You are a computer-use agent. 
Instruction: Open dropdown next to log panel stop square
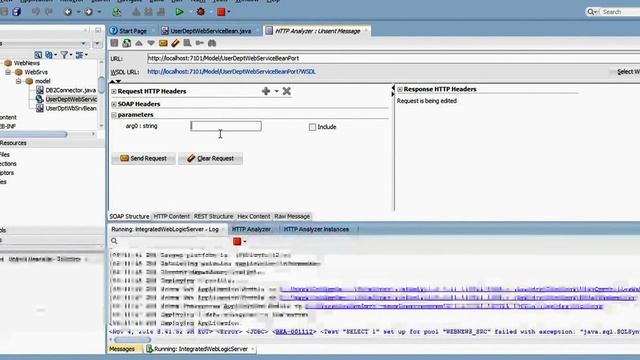pos(244,242)
